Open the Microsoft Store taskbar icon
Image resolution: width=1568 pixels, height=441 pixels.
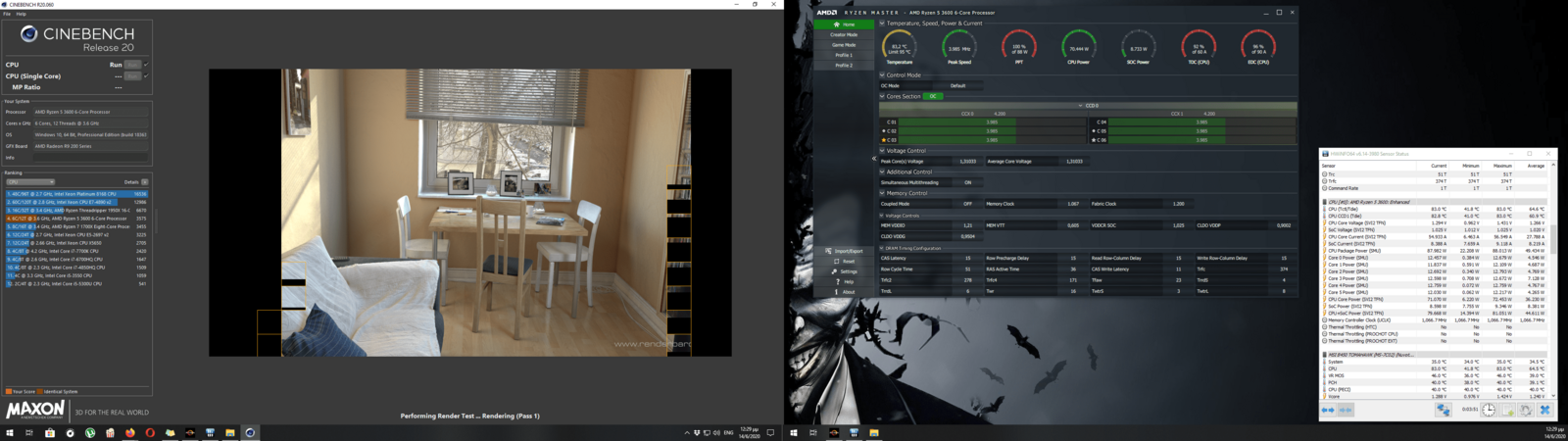[50, 432]
